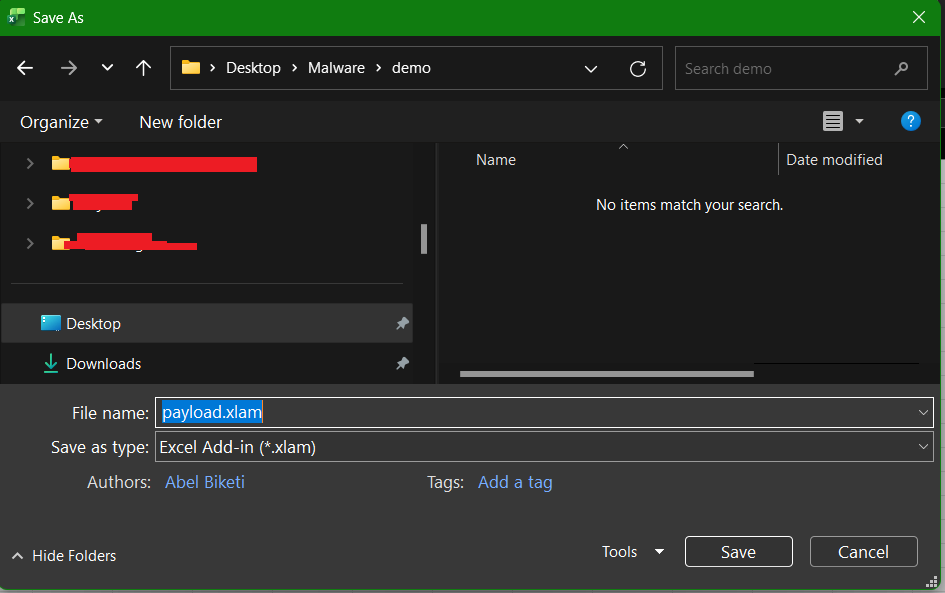
Task: Open the Help question mark icon
Action: [910, 121]
